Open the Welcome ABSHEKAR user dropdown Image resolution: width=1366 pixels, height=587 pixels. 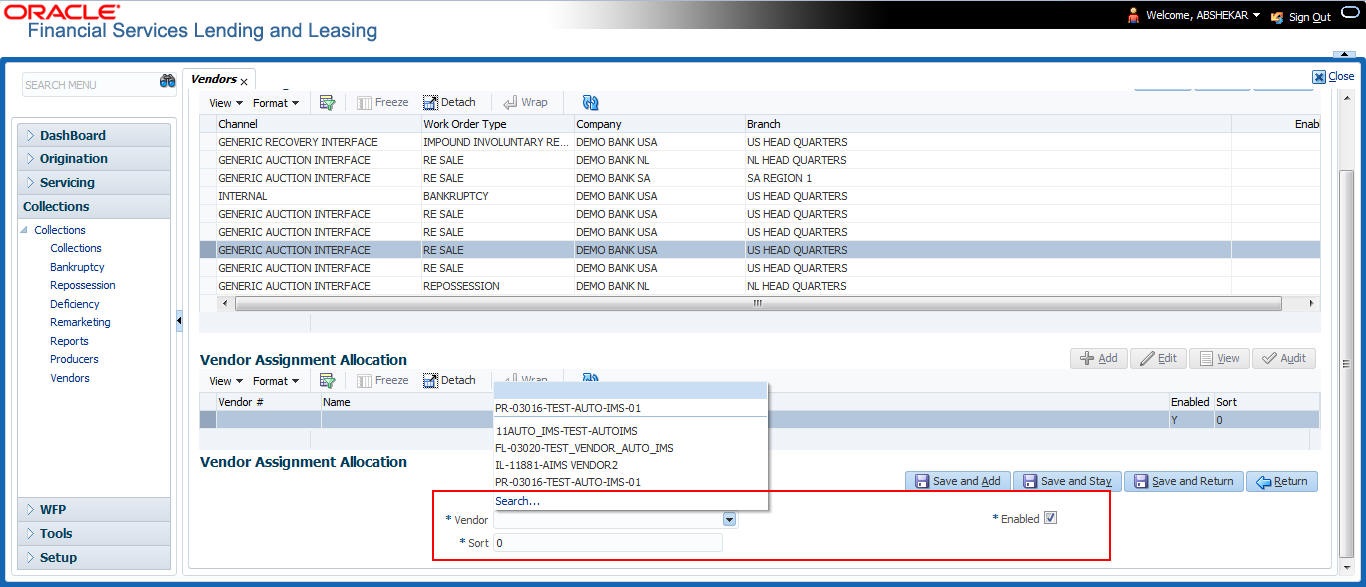(x=1256, y=16)
